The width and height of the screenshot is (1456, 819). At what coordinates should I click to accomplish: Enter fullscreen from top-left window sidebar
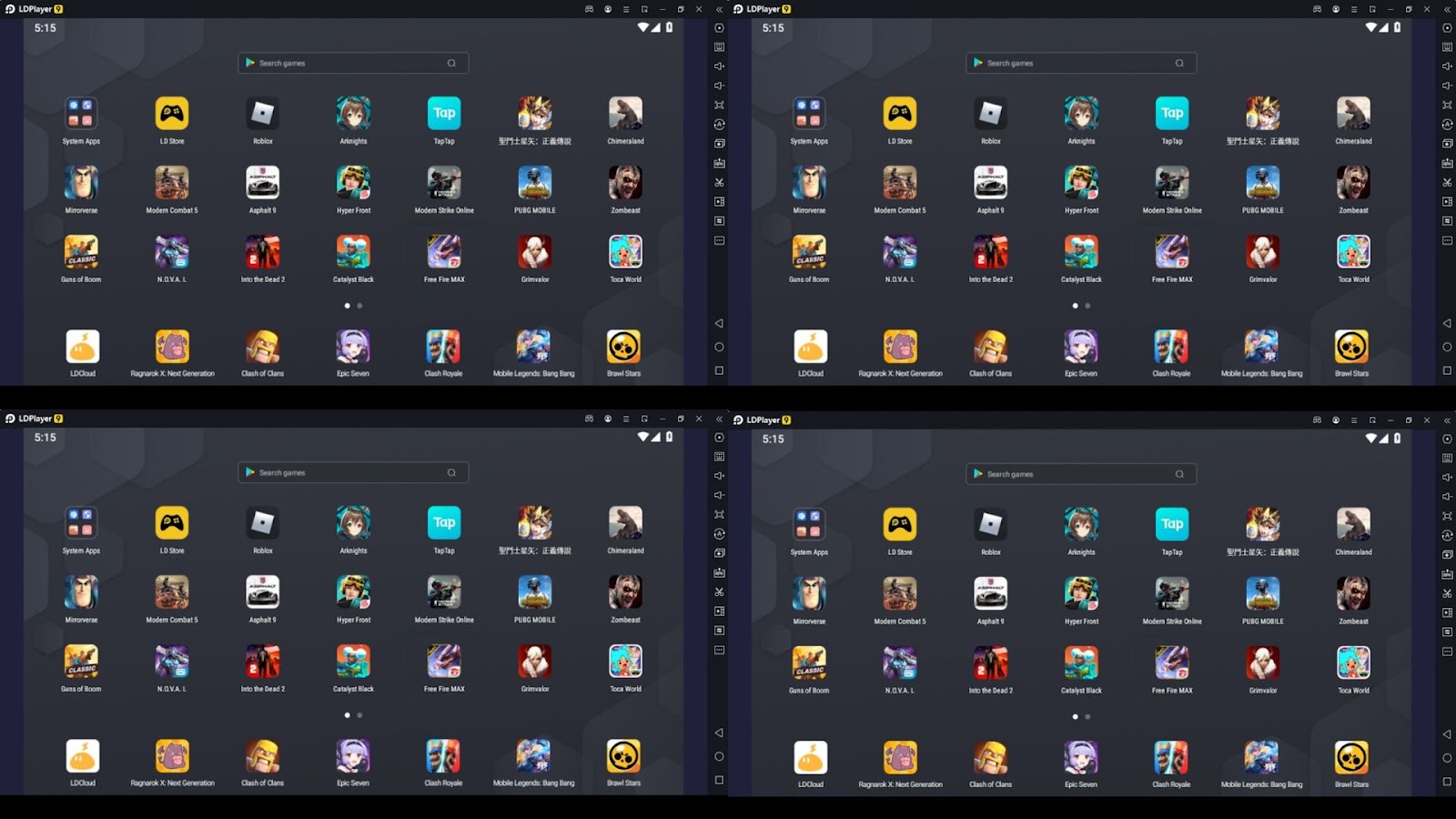[x=719, y=105]
